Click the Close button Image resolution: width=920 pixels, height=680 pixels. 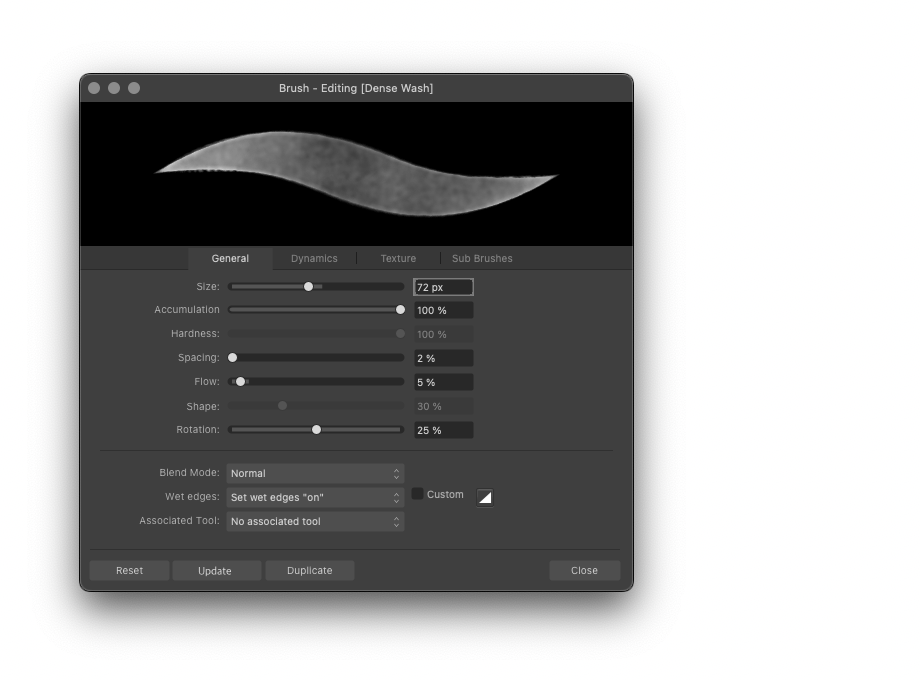(584, 570)
